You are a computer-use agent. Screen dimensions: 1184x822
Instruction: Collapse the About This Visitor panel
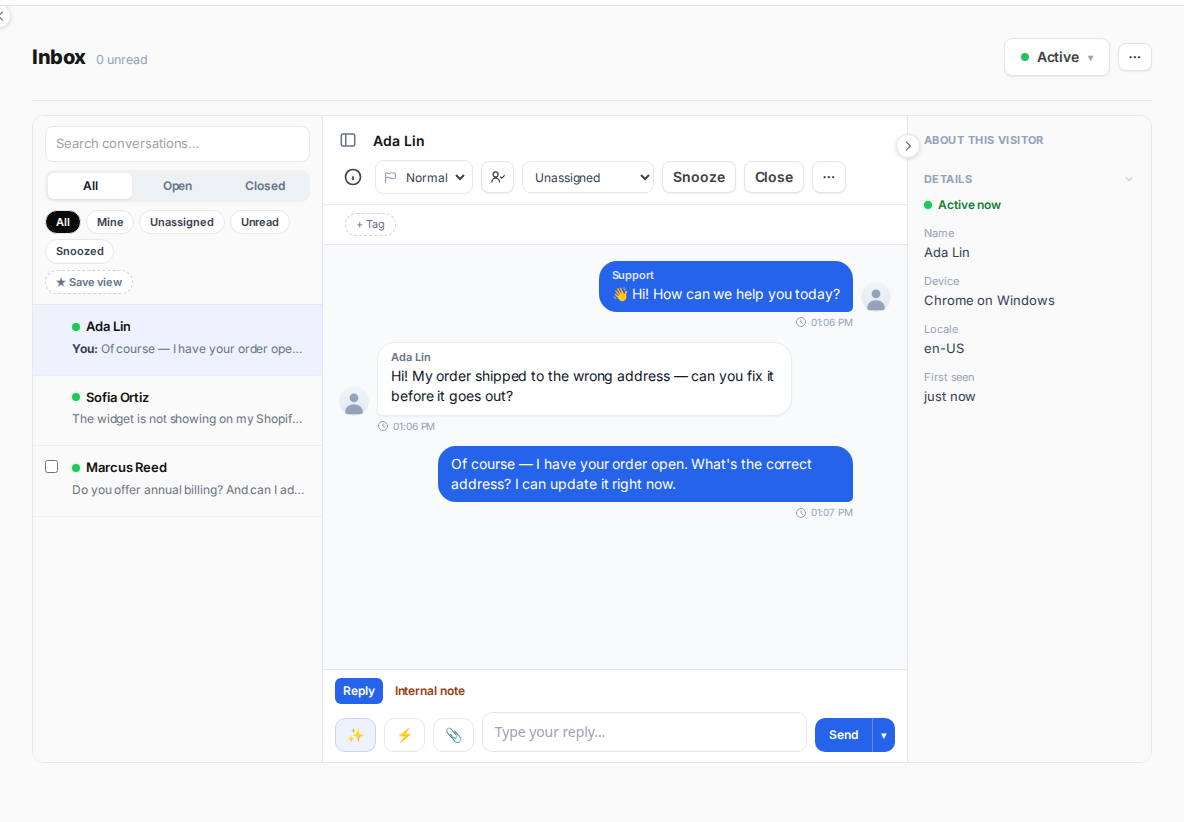click(x=908, y=146)
